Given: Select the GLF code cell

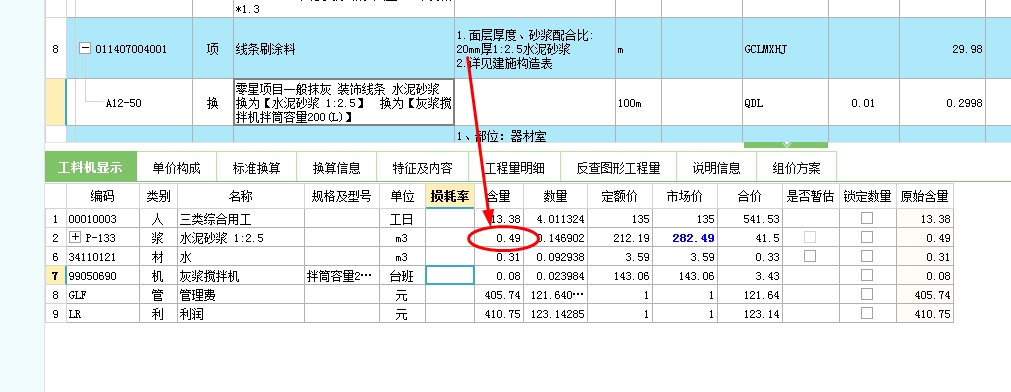Looking at the screenshot, I should pyautogui.click(x=103, y=295).
